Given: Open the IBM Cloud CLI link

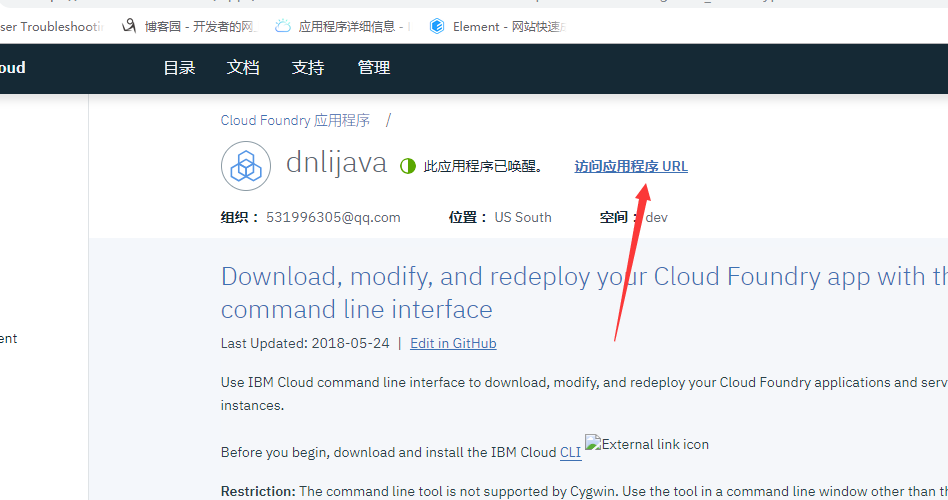Looking at the screenshot, I should click(x=571, y=453).
